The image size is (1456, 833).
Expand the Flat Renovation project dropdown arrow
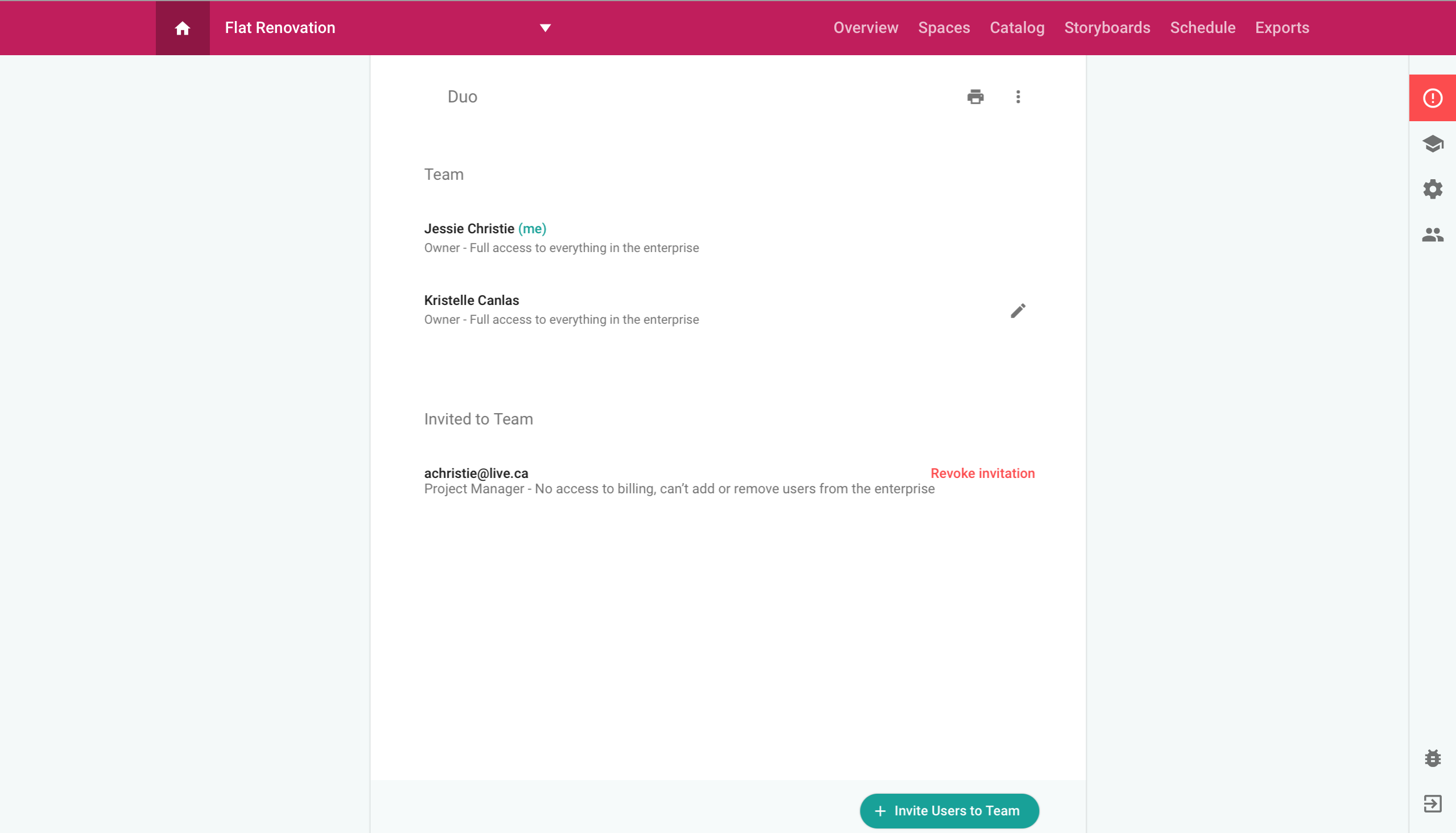click(545, 28)
